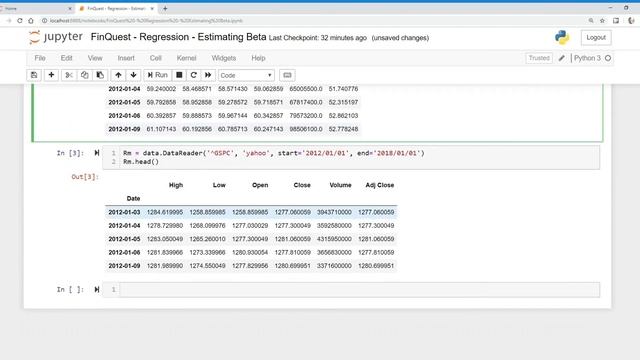Click the browser home icon
Viewport: 640px width, 360px height.
point(31,20)
